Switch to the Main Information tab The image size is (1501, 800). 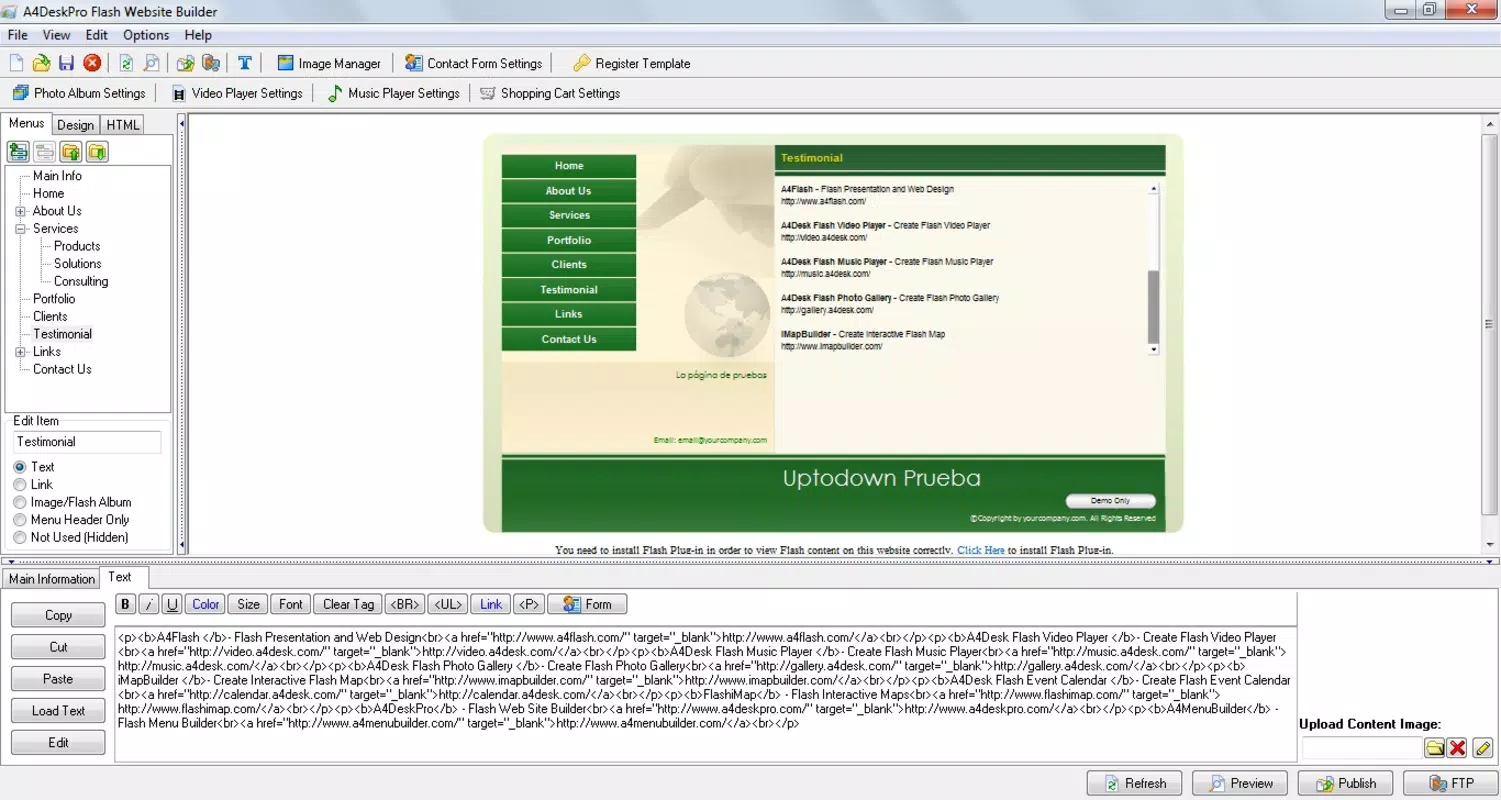click(x=51, y=579)
